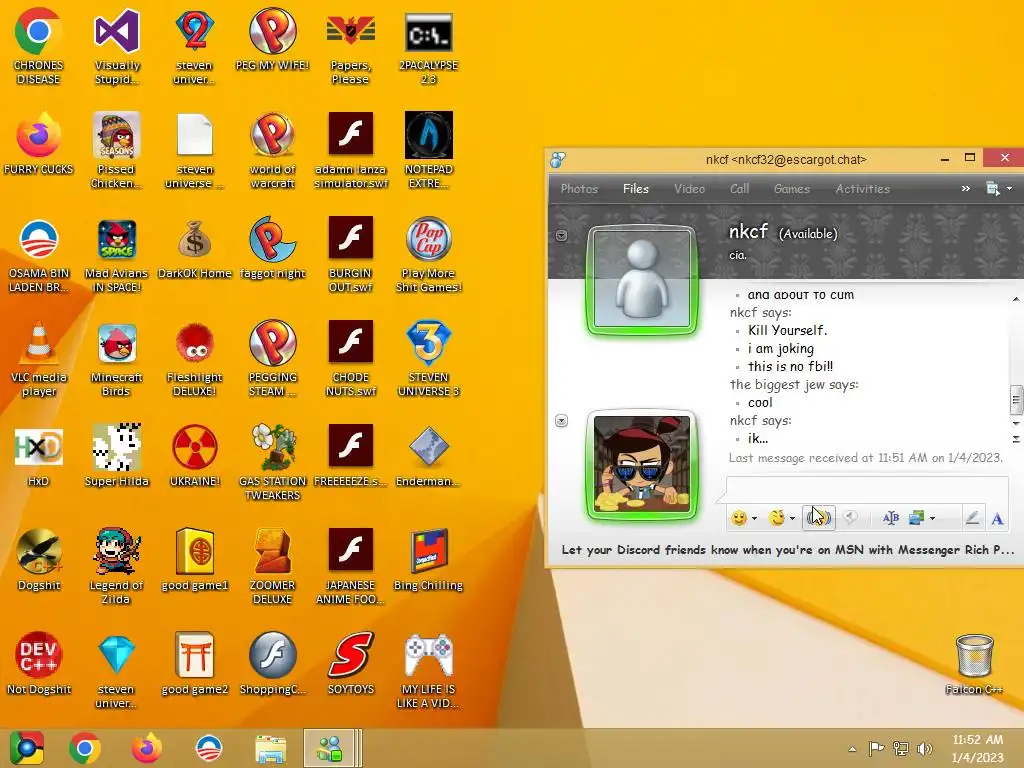The width and height of the screenshot is (1024, 768).
Task: Select the Mad Avians IN SPACE! icon
Action: pos(116,255)
